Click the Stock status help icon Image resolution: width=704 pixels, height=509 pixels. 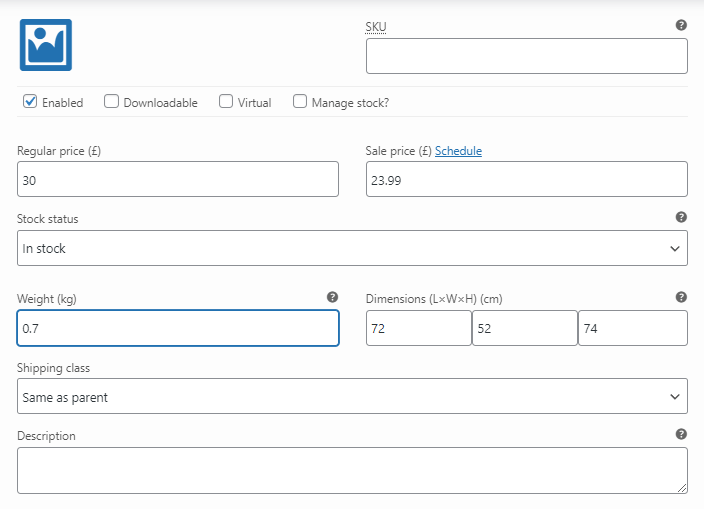click(681, 217)
